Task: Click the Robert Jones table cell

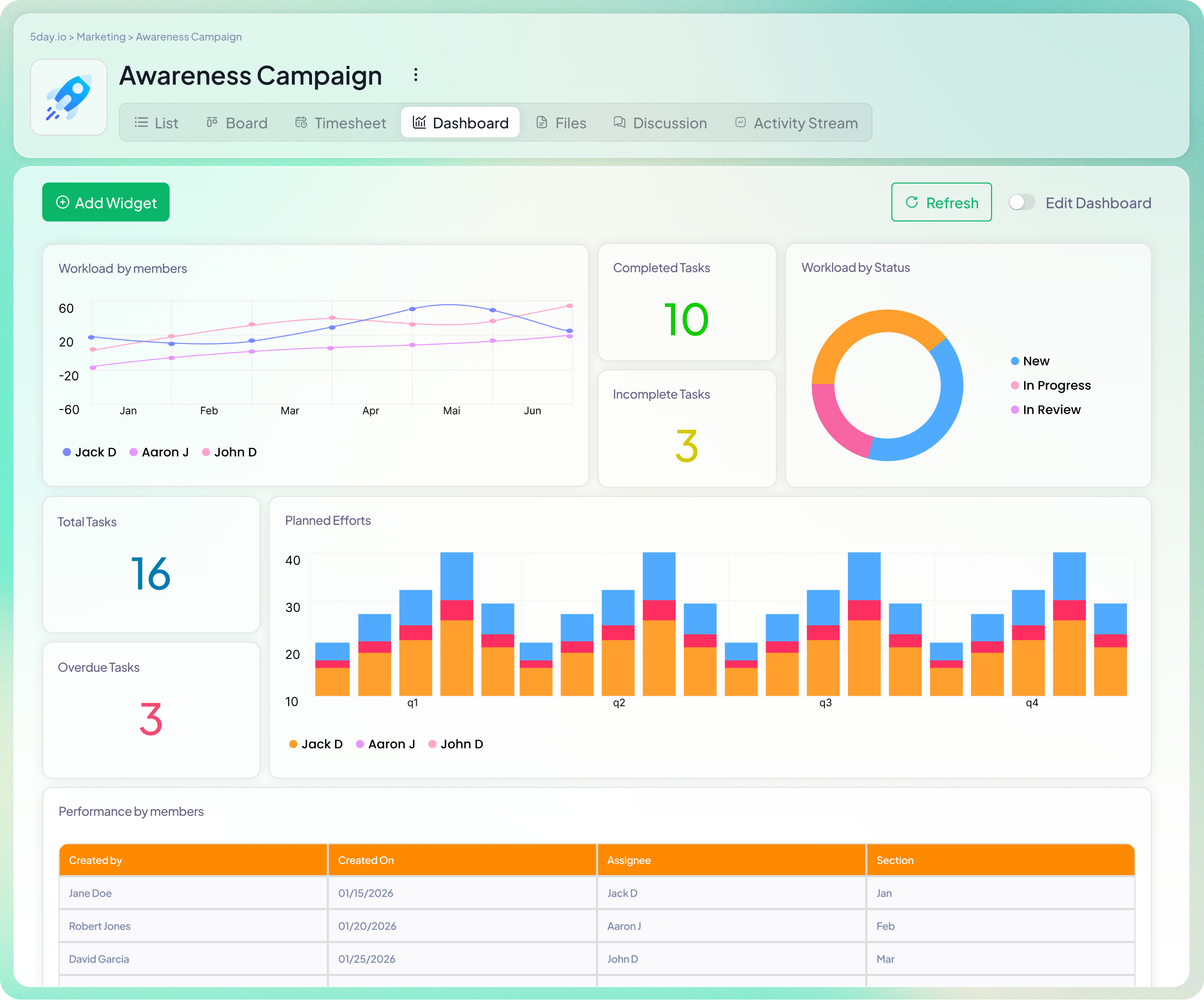Action: pos(193,926)
